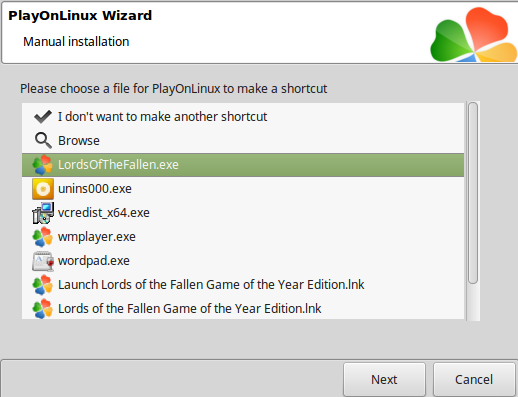The width and height of the screenshot is (518, 397).
Task: Select wmplayer.exe list entry
Action: (243, 237)
